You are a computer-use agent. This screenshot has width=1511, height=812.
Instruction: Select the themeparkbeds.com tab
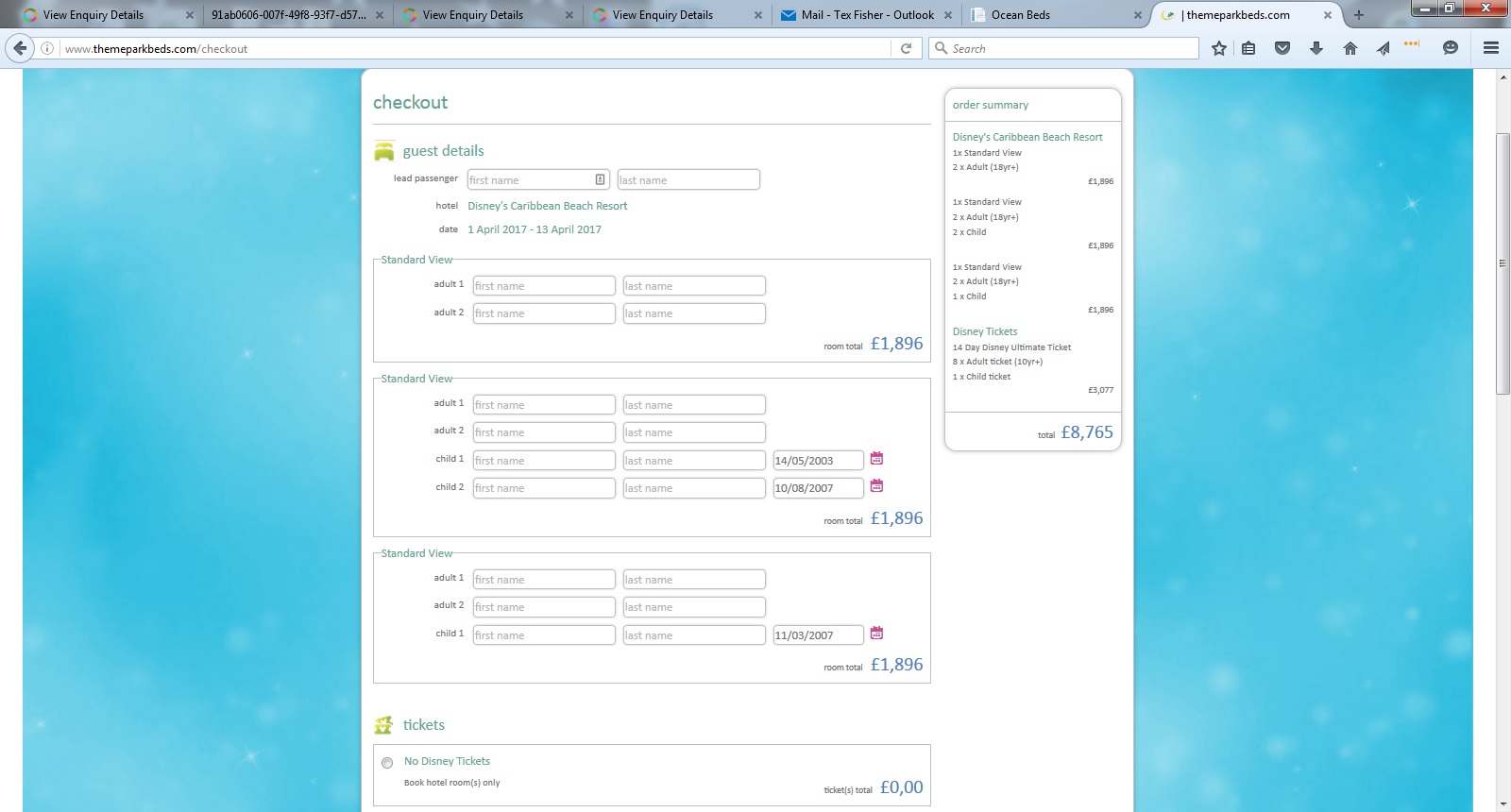(x=1247, y=15)
